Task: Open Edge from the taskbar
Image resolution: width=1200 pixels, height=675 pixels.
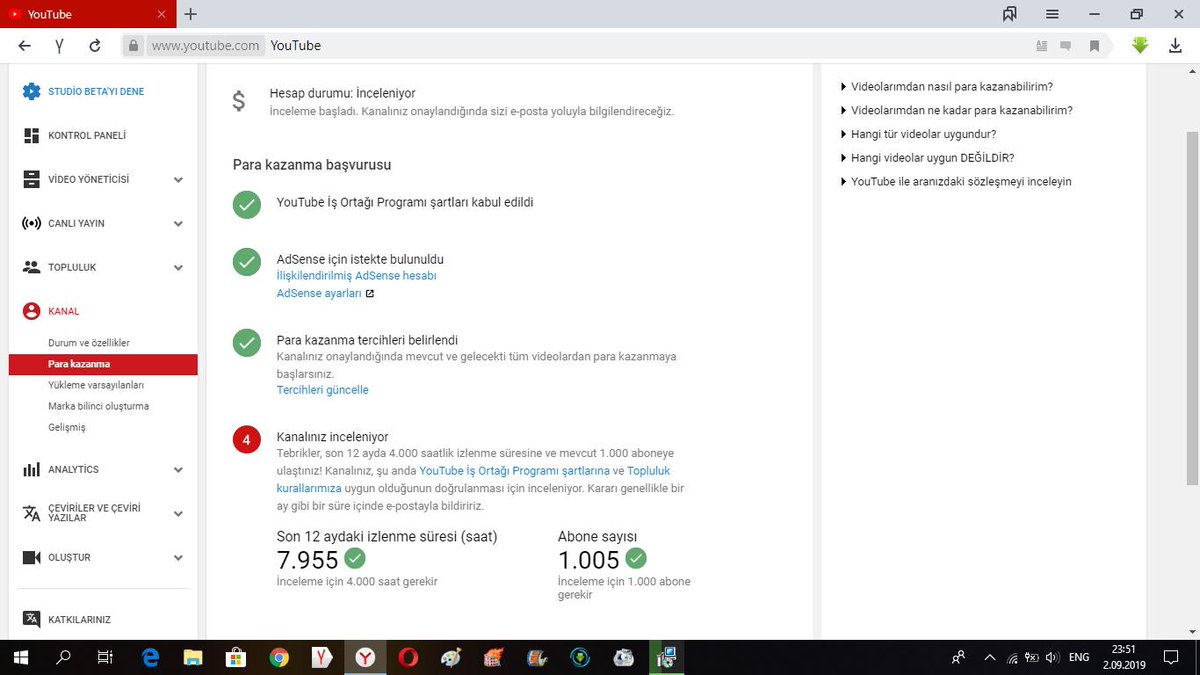Action: coord(150,657)
